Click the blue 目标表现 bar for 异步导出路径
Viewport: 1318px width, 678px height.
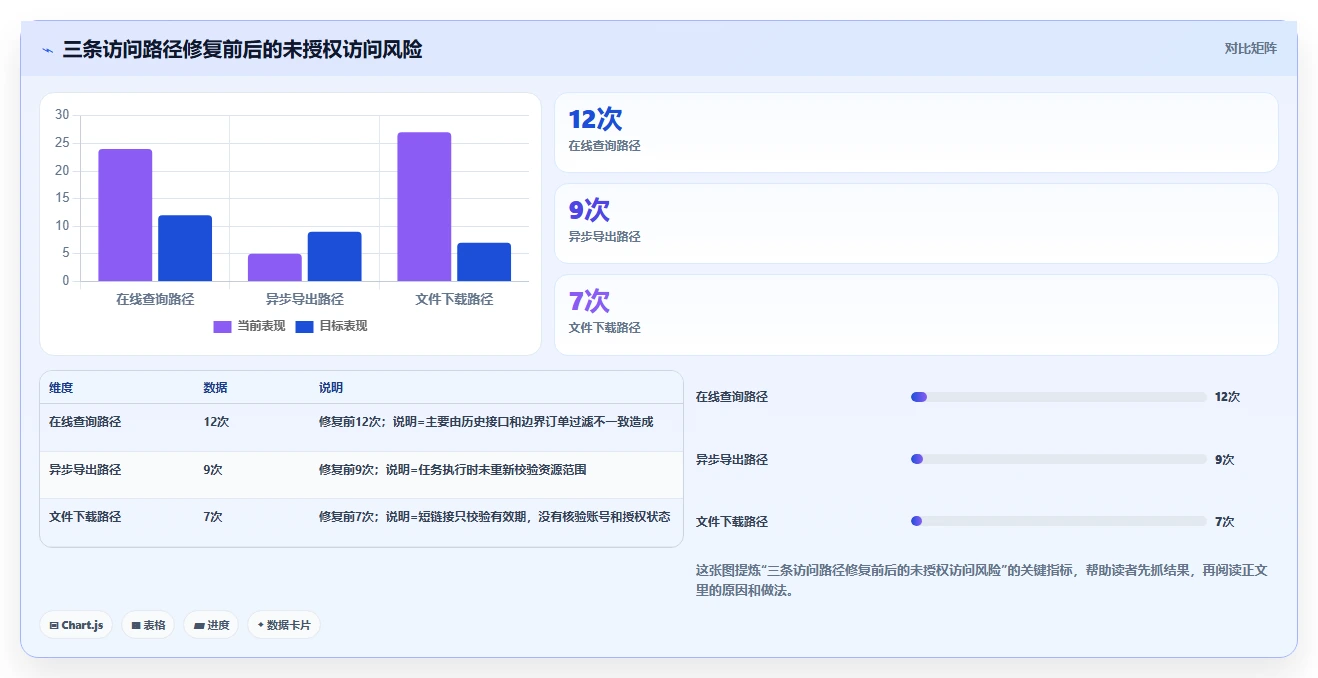tap(335, 256)
